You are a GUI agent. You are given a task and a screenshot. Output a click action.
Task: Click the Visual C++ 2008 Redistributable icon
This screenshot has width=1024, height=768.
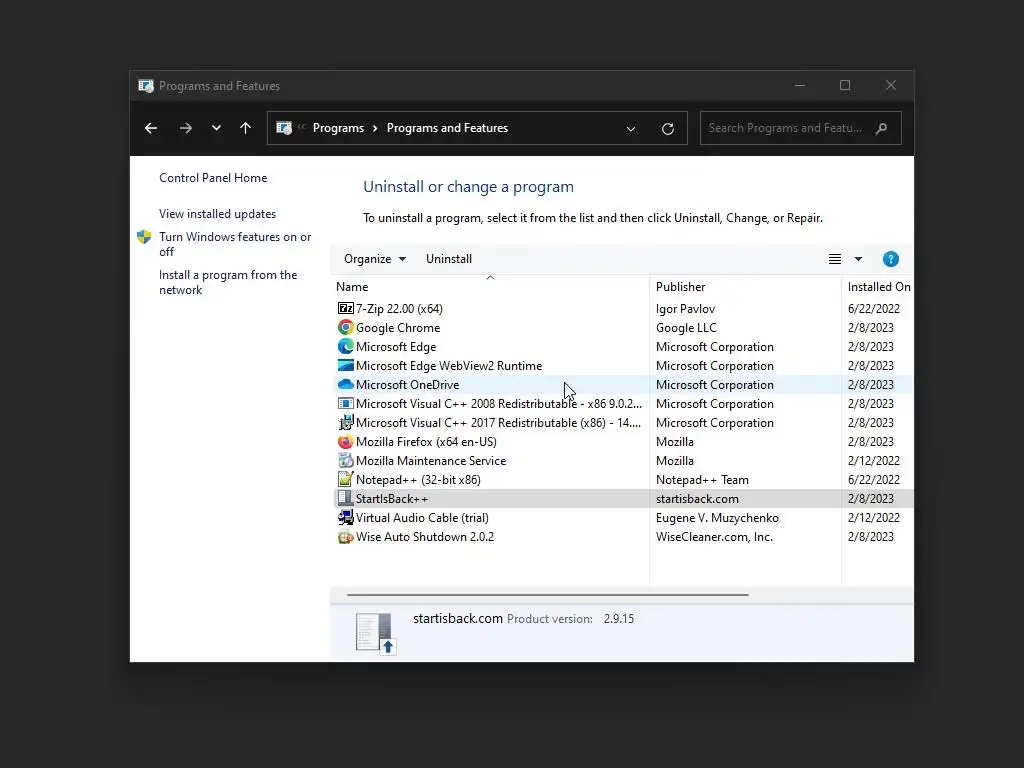point(345,404)
